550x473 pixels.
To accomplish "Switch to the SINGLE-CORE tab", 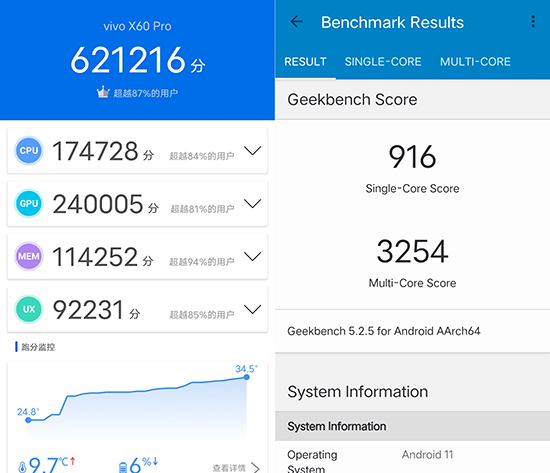I will point(383,62).
